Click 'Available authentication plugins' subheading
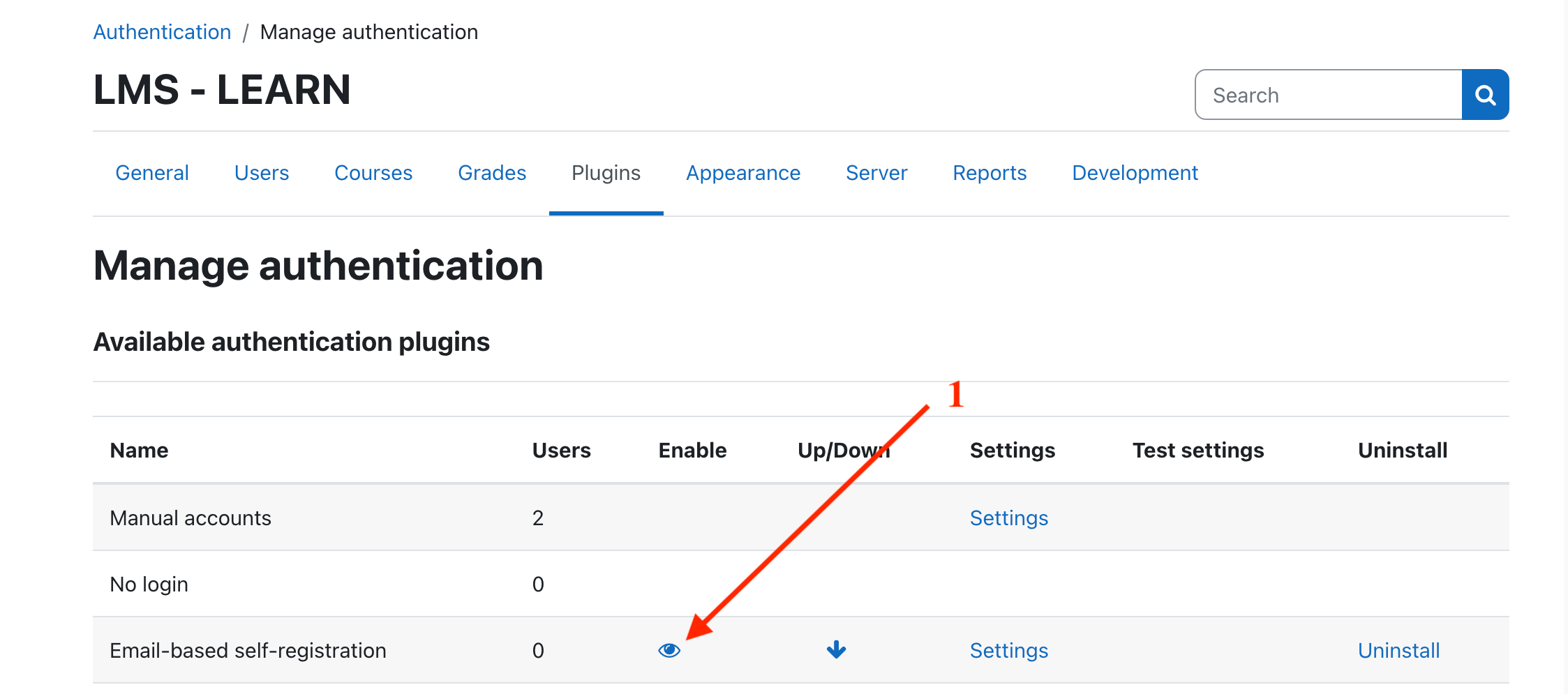The height and width of the screenshot is (694, 1568). (x=292, y=342)
